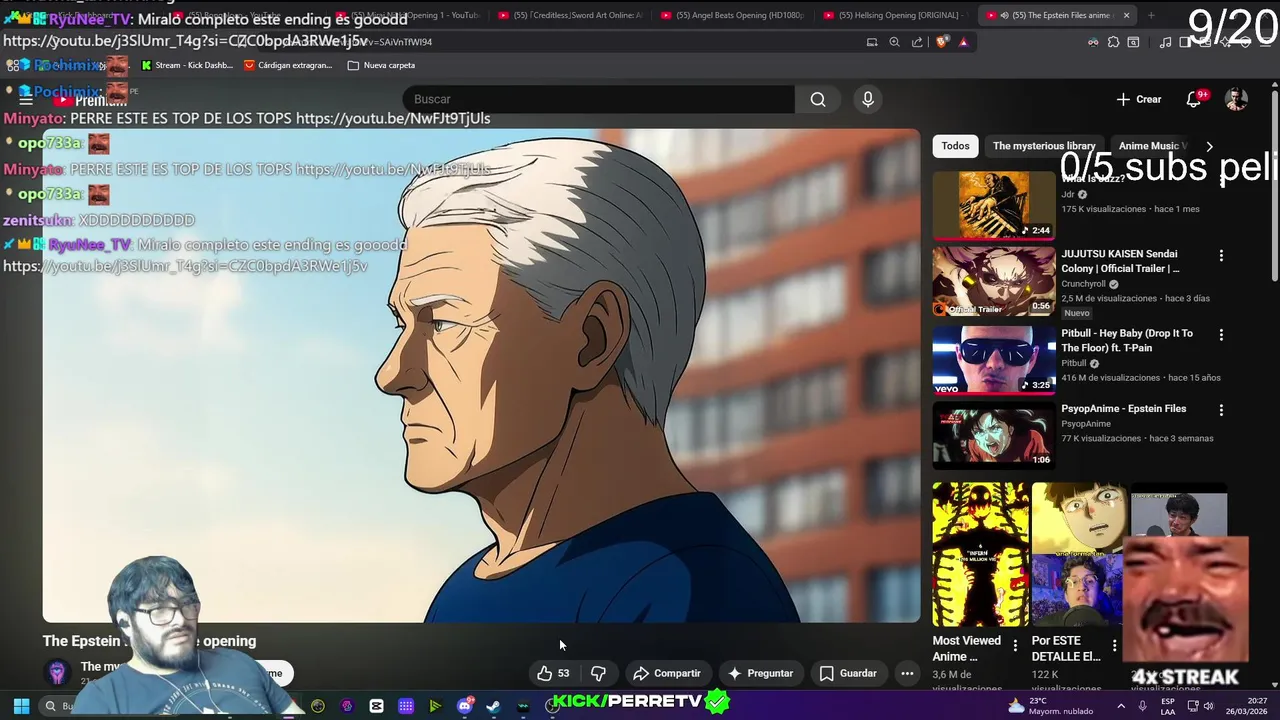Click the music note toolbar icon
Viewport: 1280px width, 720px height.
(x=1165, y=42)
